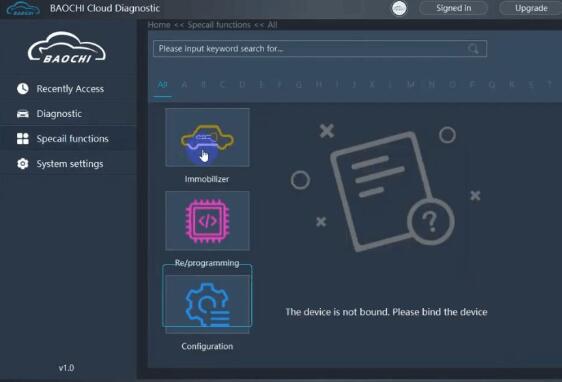The height and width of the screenshot is (382, 562).
Task: Click the Signed in button
Action: (x=453, y=8)
